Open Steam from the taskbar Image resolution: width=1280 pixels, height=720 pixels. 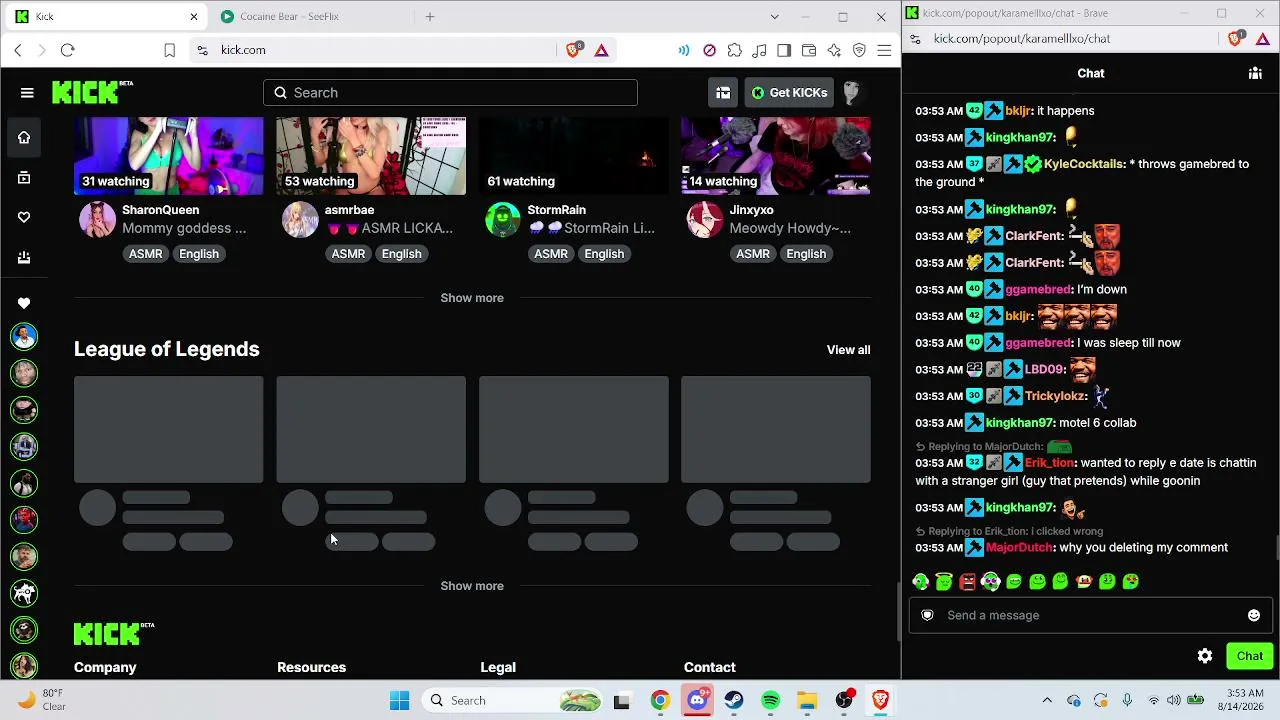click(x=734, y=700)
